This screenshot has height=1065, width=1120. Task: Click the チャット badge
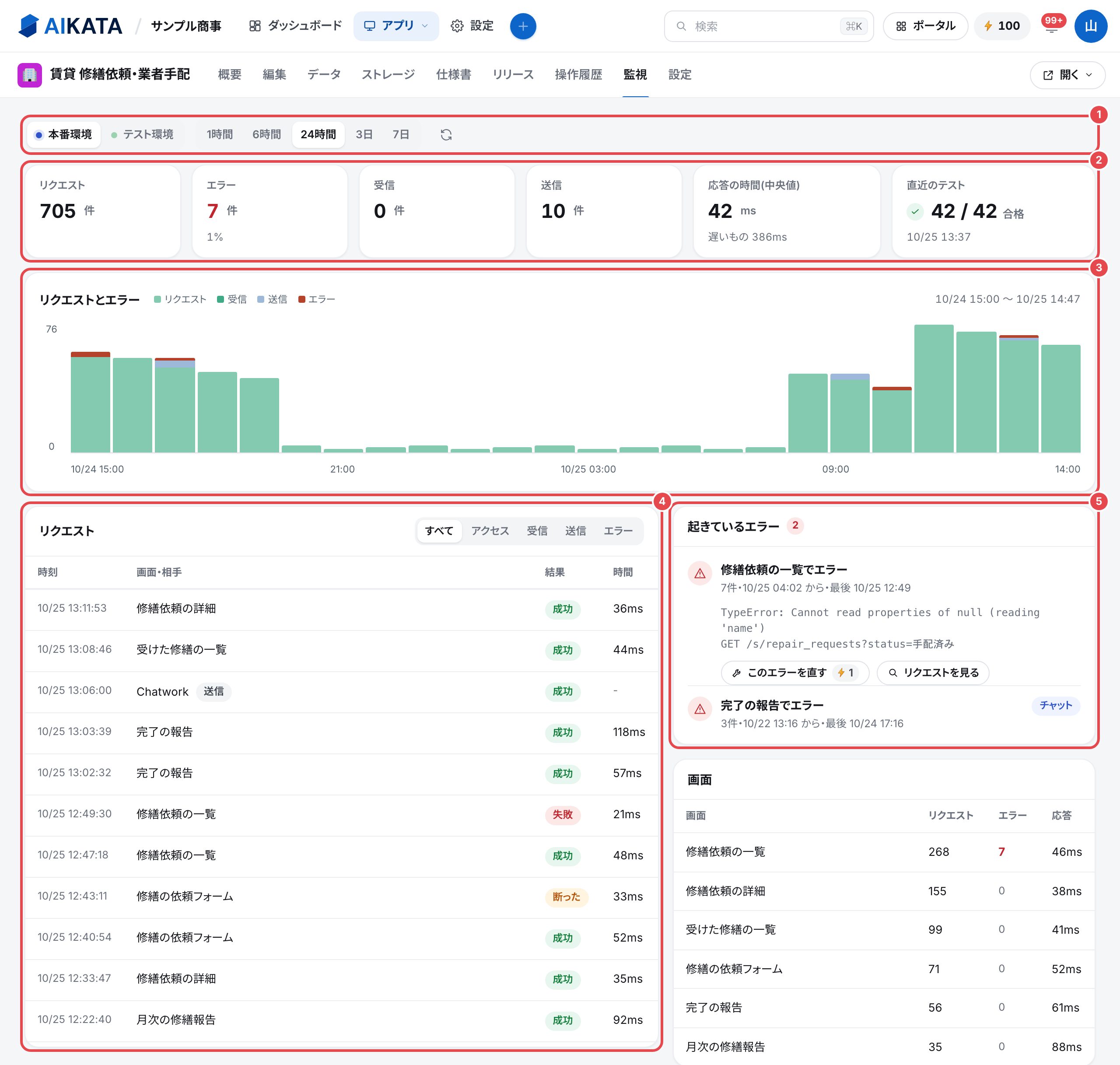[x=1055, y=706]
